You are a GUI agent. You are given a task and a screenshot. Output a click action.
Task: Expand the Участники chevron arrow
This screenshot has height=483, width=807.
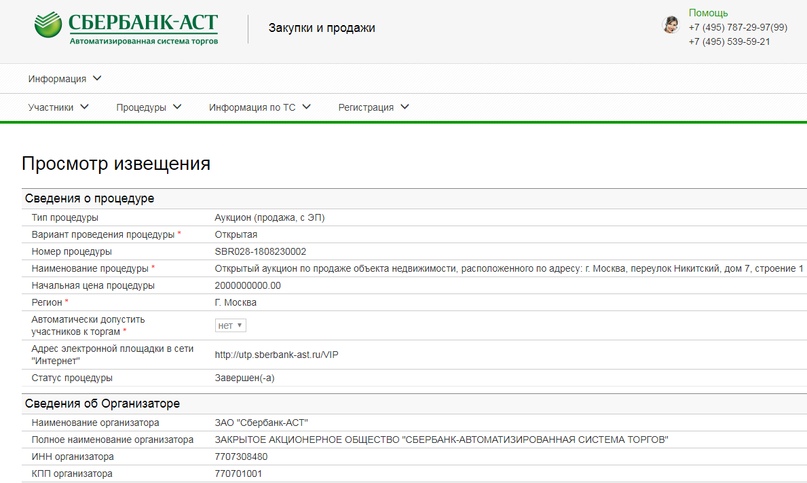click(84, 107)
